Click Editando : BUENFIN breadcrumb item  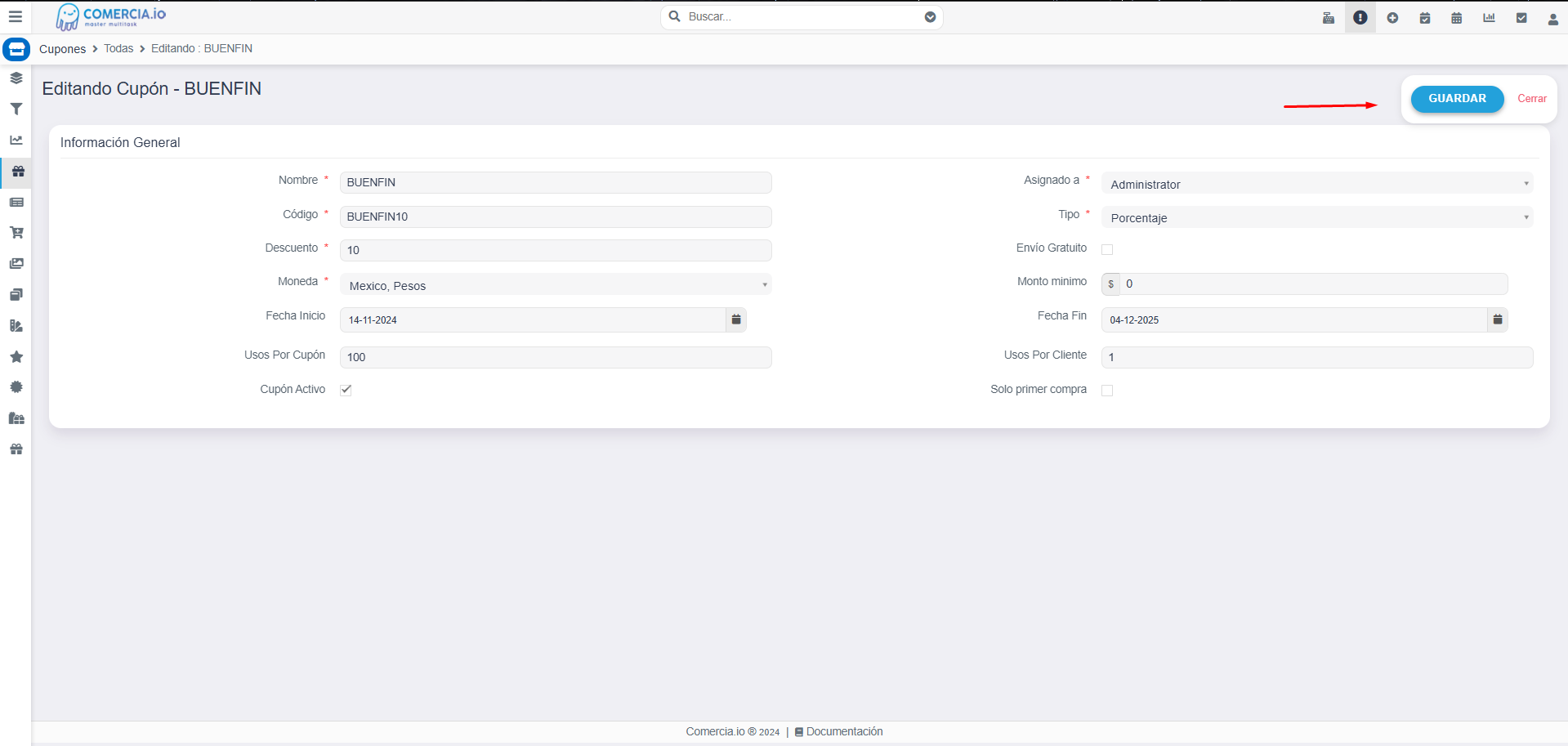[202, 49]
